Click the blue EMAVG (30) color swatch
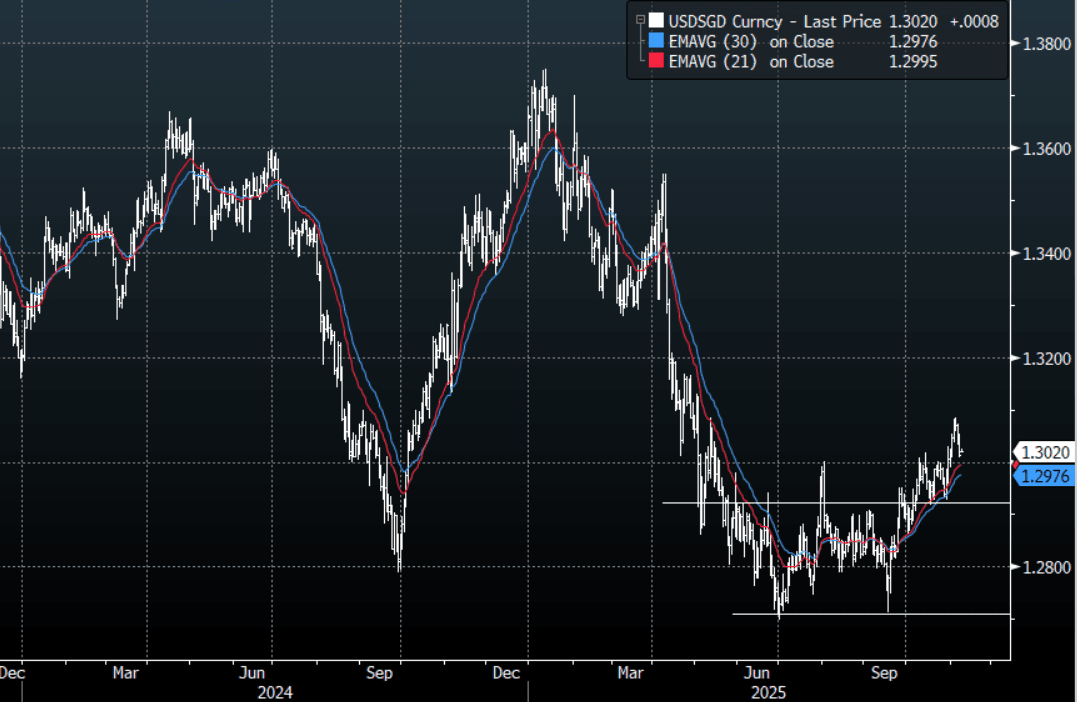Screen dimensions: 1077x702 coord(655,42)
